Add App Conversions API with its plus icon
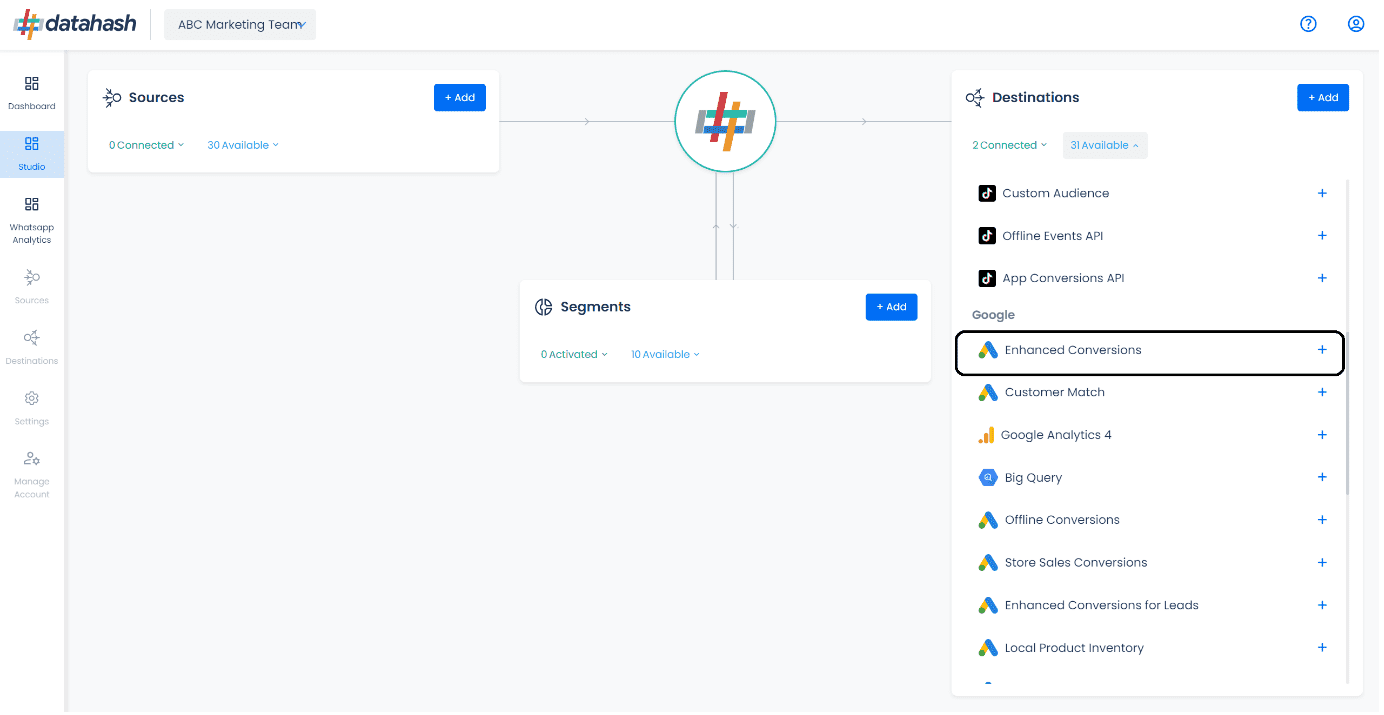 pos(1322,278)
